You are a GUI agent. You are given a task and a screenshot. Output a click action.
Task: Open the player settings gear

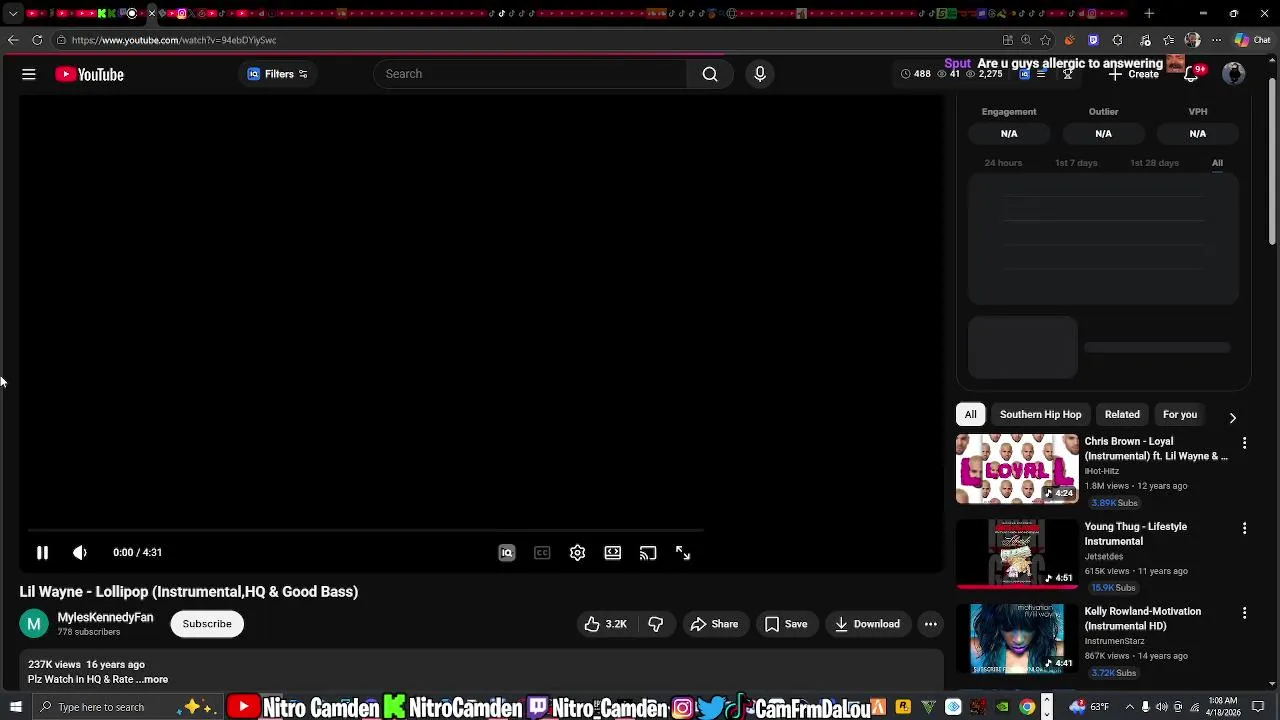pyautogui.click(x=577, y=553)
